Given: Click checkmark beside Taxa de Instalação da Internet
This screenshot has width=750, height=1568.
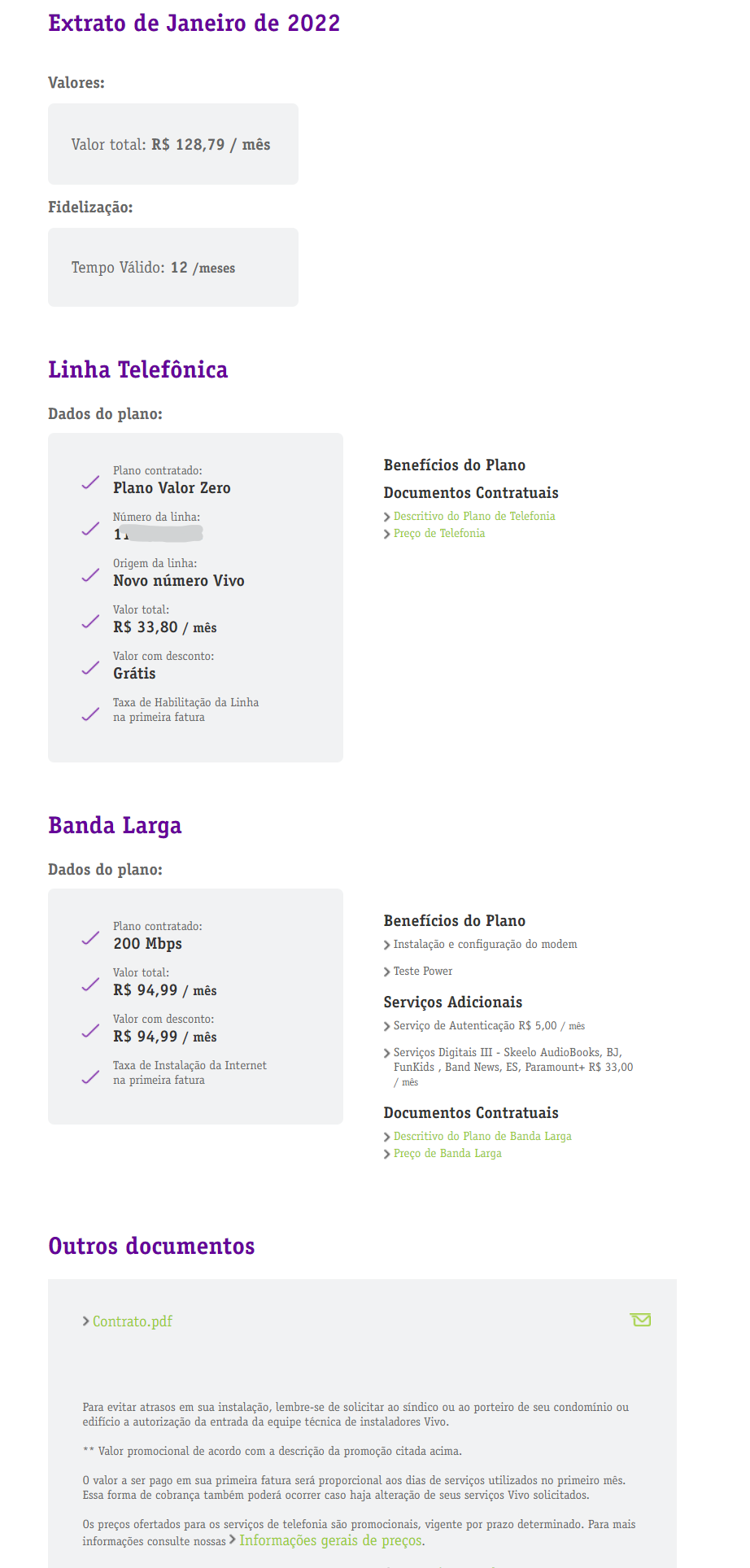Looking at the screenshot, I should tap(90, 1077).
